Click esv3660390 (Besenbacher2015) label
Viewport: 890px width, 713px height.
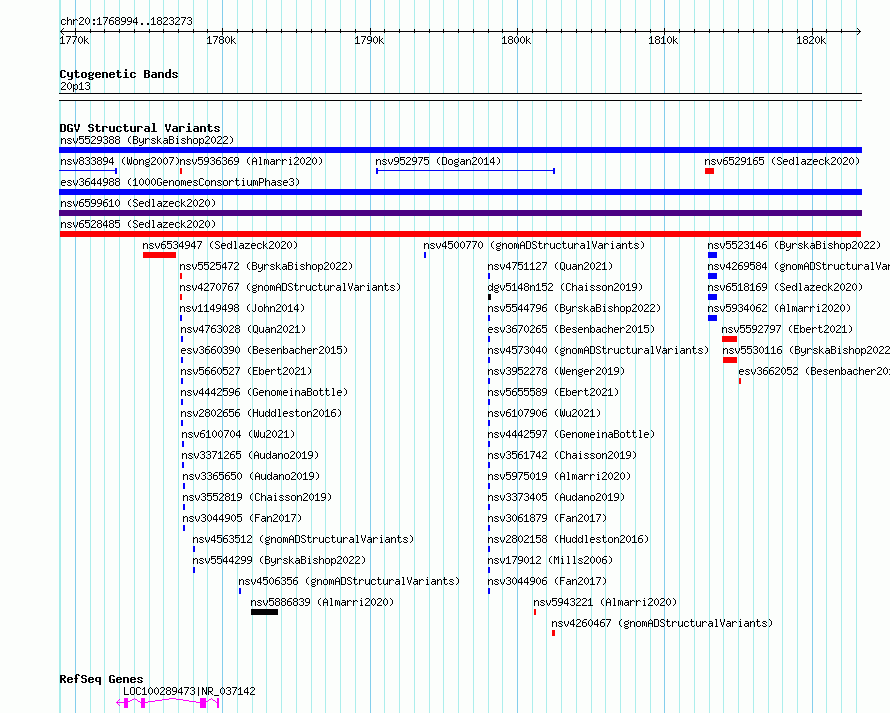click(x=265, y=350)
